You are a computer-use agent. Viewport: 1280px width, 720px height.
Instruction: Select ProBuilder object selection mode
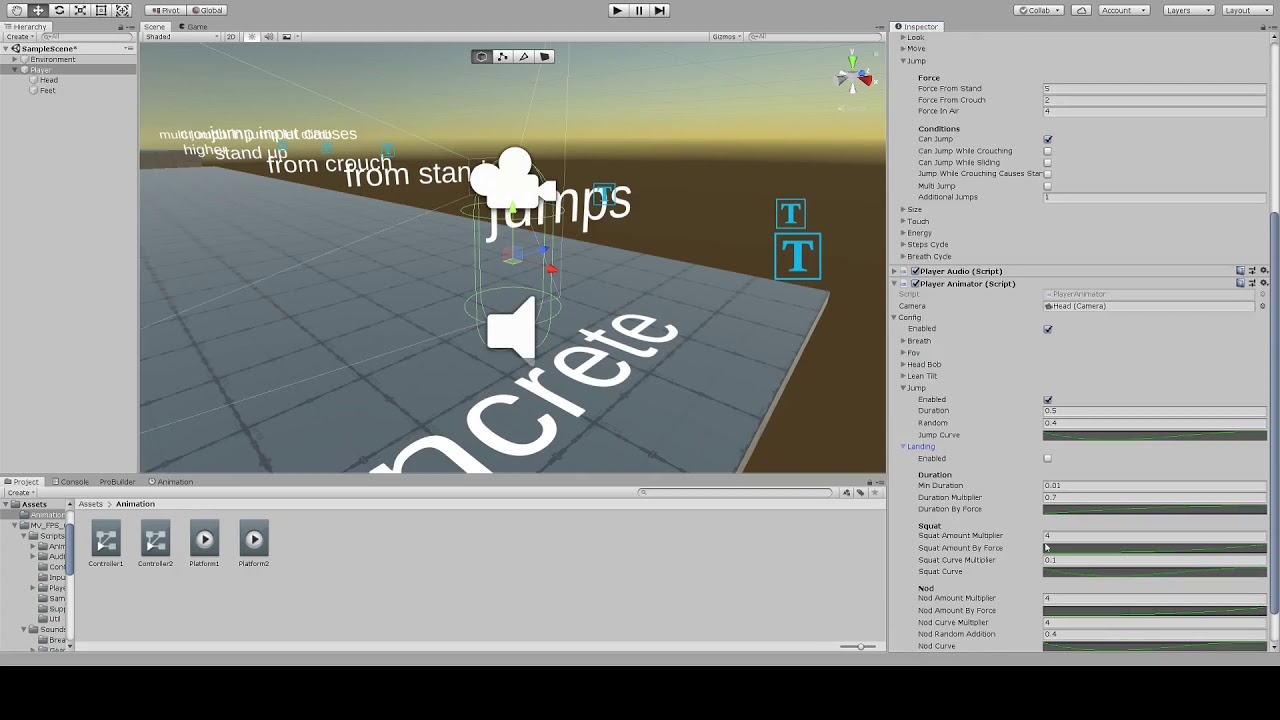pyautogui.click(x=481, y=57)
